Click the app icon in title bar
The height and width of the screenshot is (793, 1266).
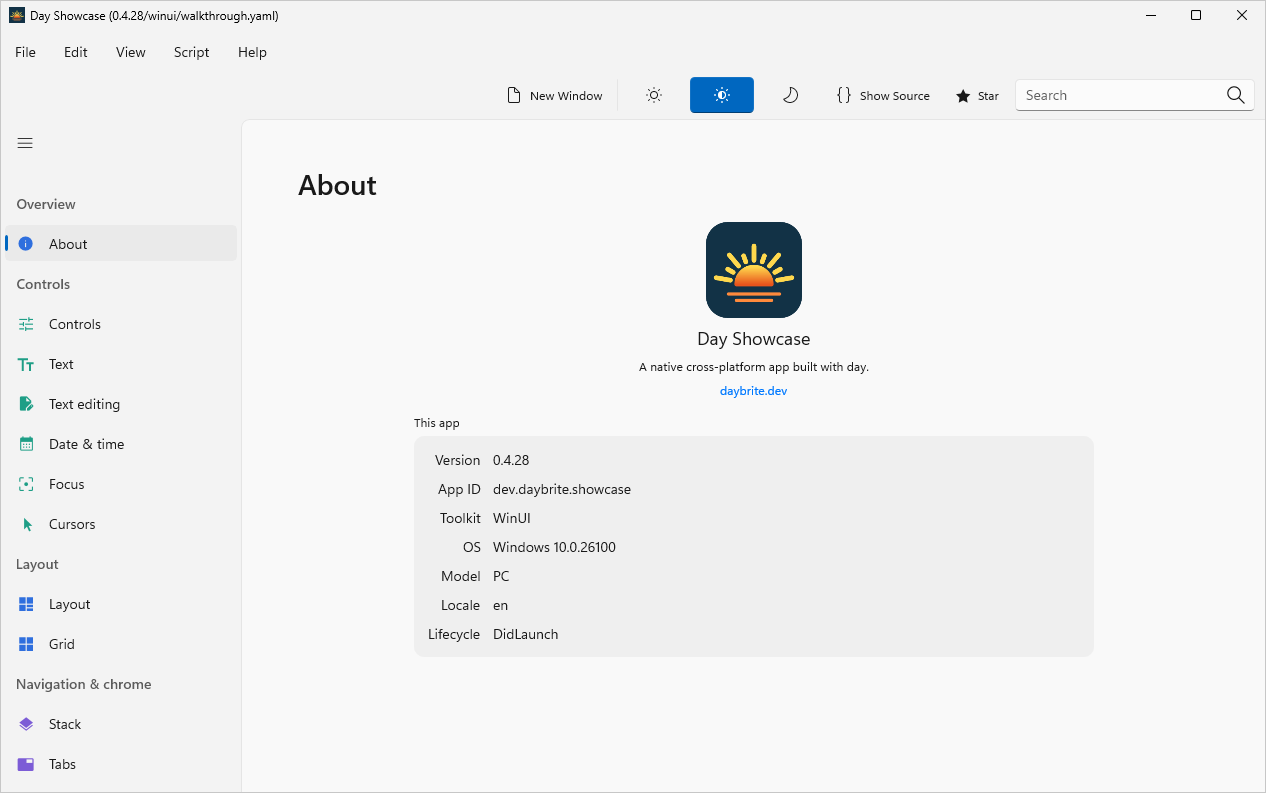tap(17, 15)
